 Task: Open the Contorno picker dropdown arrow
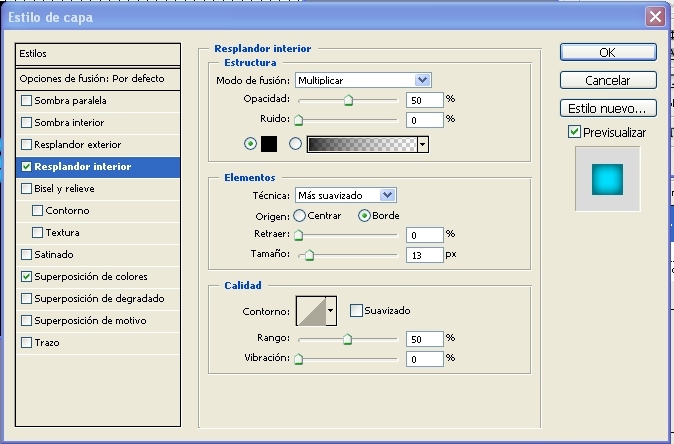[x=331, y=311]
